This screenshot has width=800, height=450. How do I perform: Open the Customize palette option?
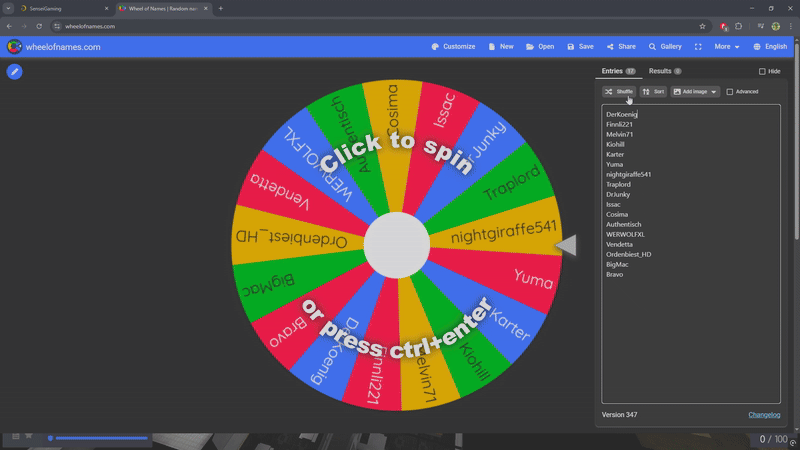pyautogui.click(x=453, y=46)
